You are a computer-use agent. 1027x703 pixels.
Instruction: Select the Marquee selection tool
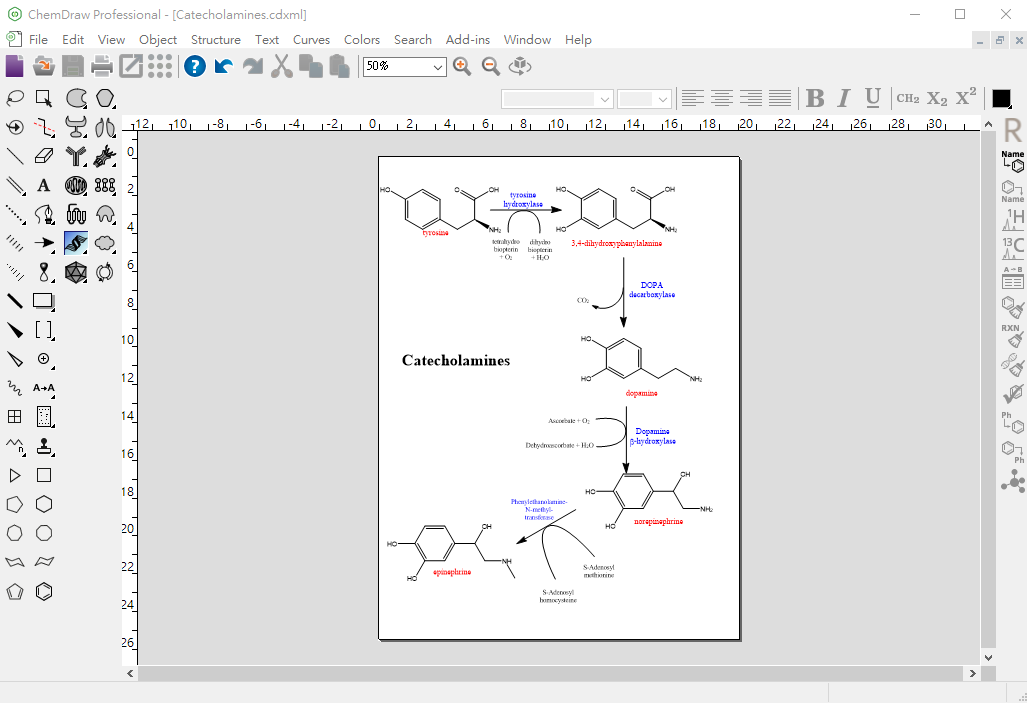(44, 98)
